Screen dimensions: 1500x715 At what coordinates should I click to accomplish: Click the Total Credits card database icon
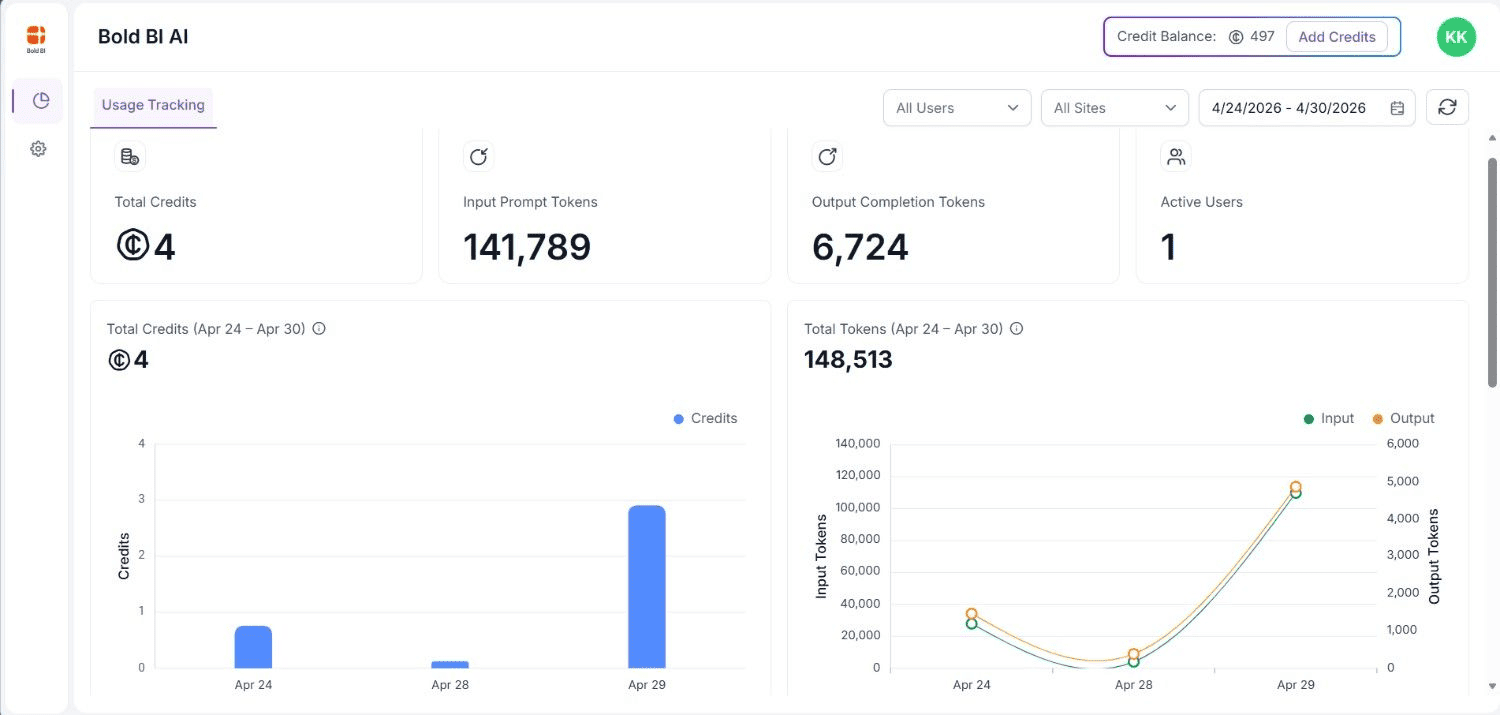coord(130,156)
